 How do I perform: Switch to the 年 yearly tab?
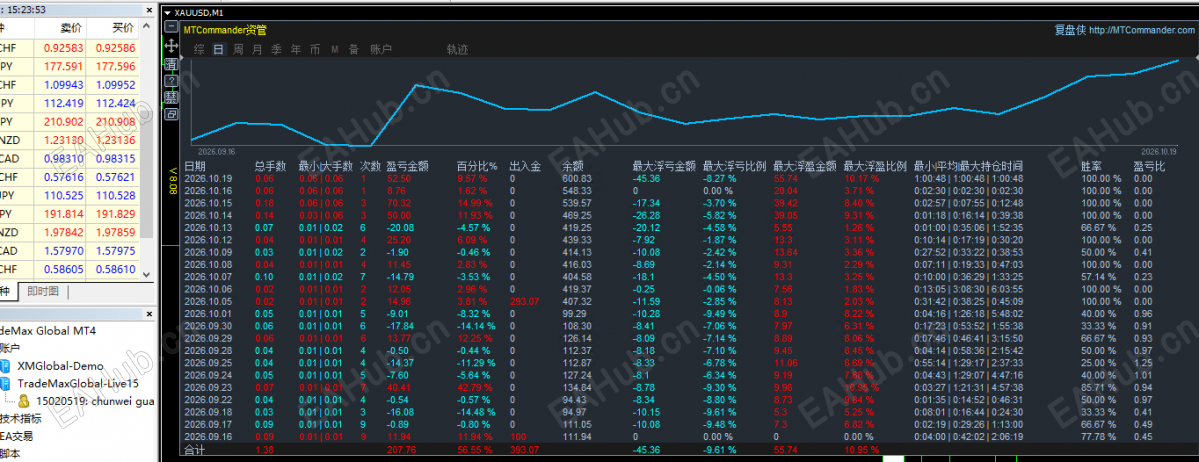coord(295,49)
